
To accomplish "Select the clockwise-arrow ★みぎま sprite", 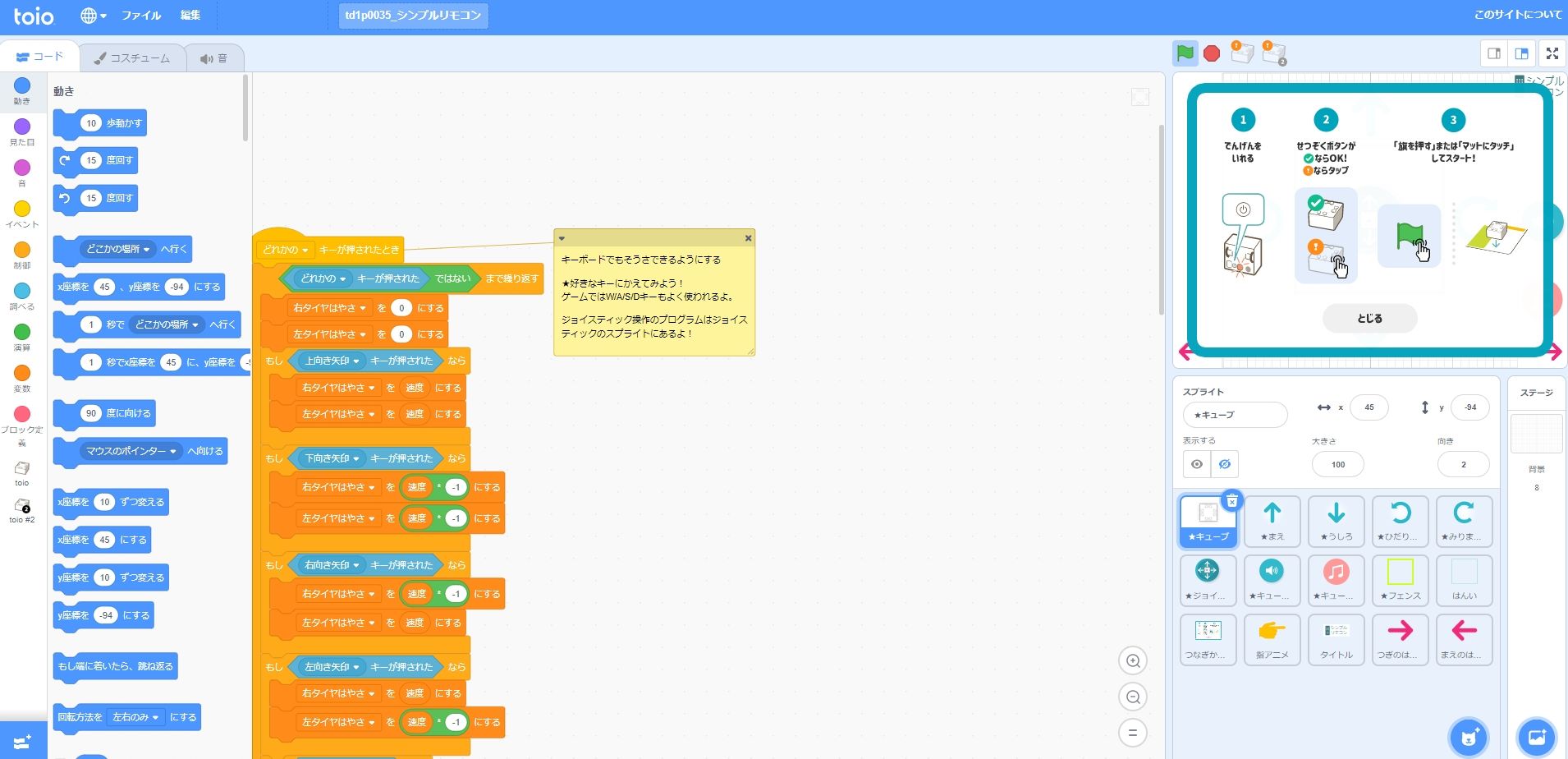I will tap(1464, 521).
